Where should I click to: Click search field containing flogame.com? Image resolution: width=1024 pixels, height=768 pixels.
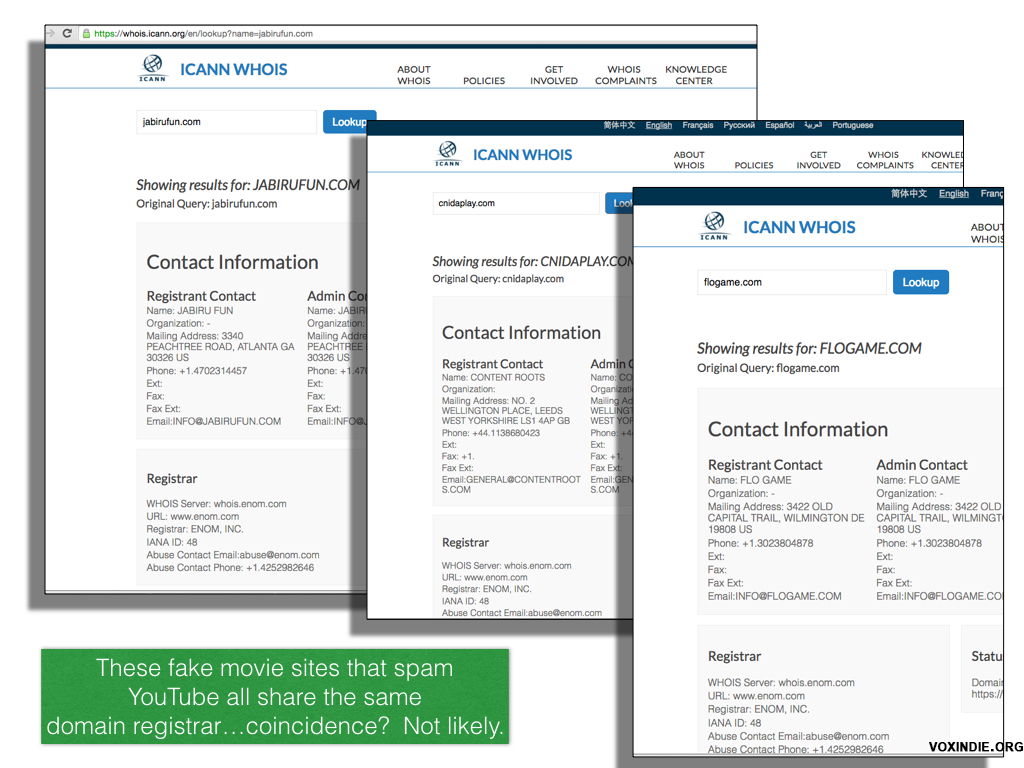[792, 282]
